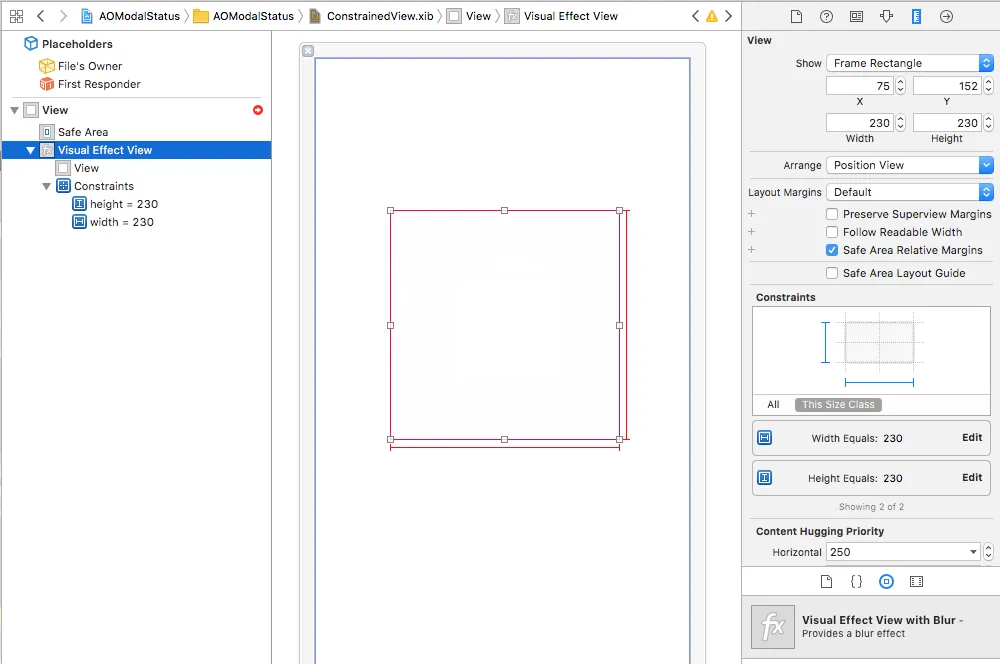Go back in editor history

(x=41, y=16)
